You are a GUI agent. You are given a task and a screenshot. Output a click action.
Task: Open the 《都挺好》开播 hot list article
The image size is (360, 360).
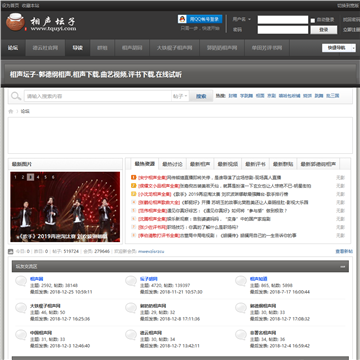pyautogui.click(x=245, y=202)
